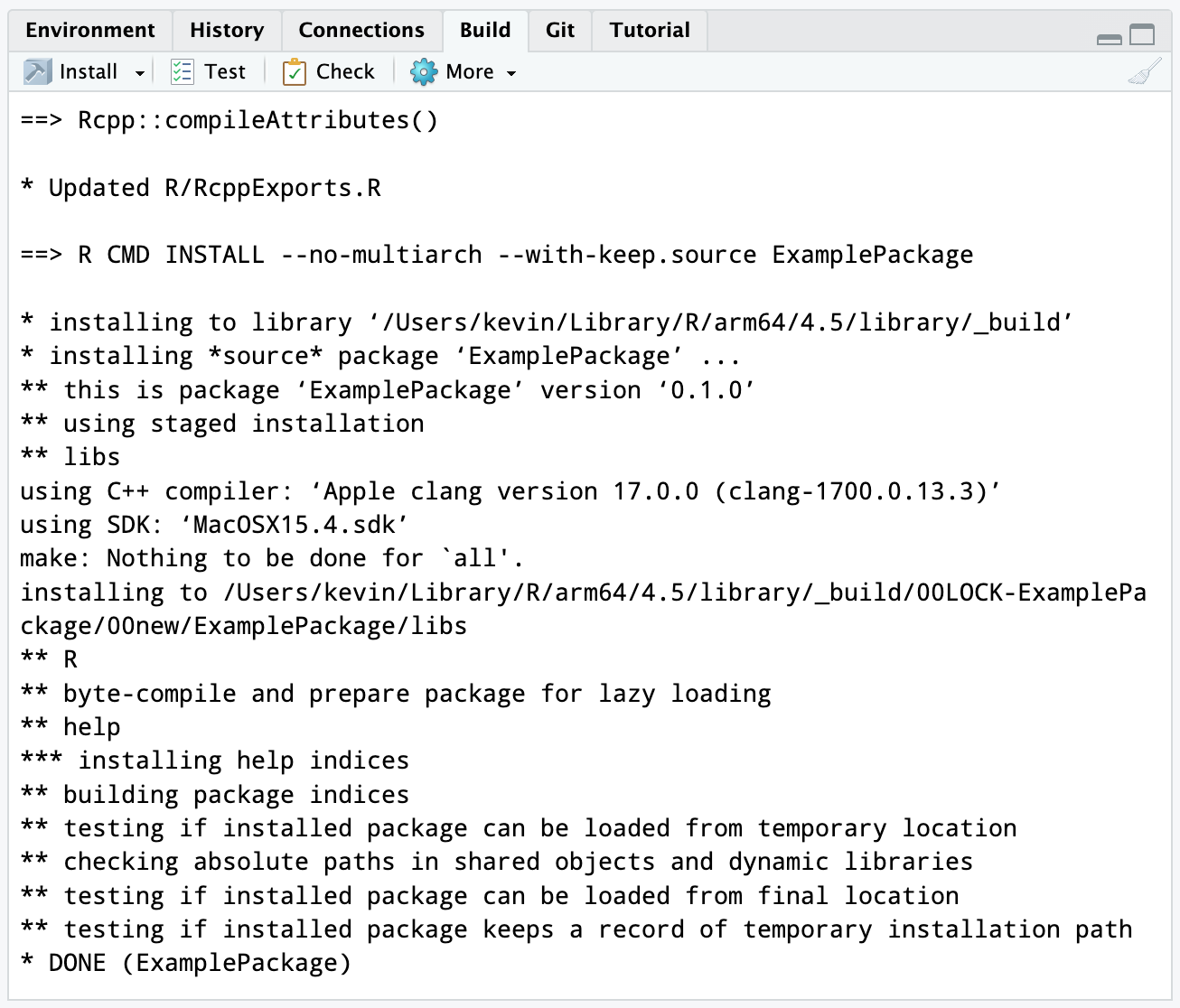Screen dimensions: 1180x1008
Task: Click '* Updated R/RcppExports.R' line
Action: click(201, 188)
